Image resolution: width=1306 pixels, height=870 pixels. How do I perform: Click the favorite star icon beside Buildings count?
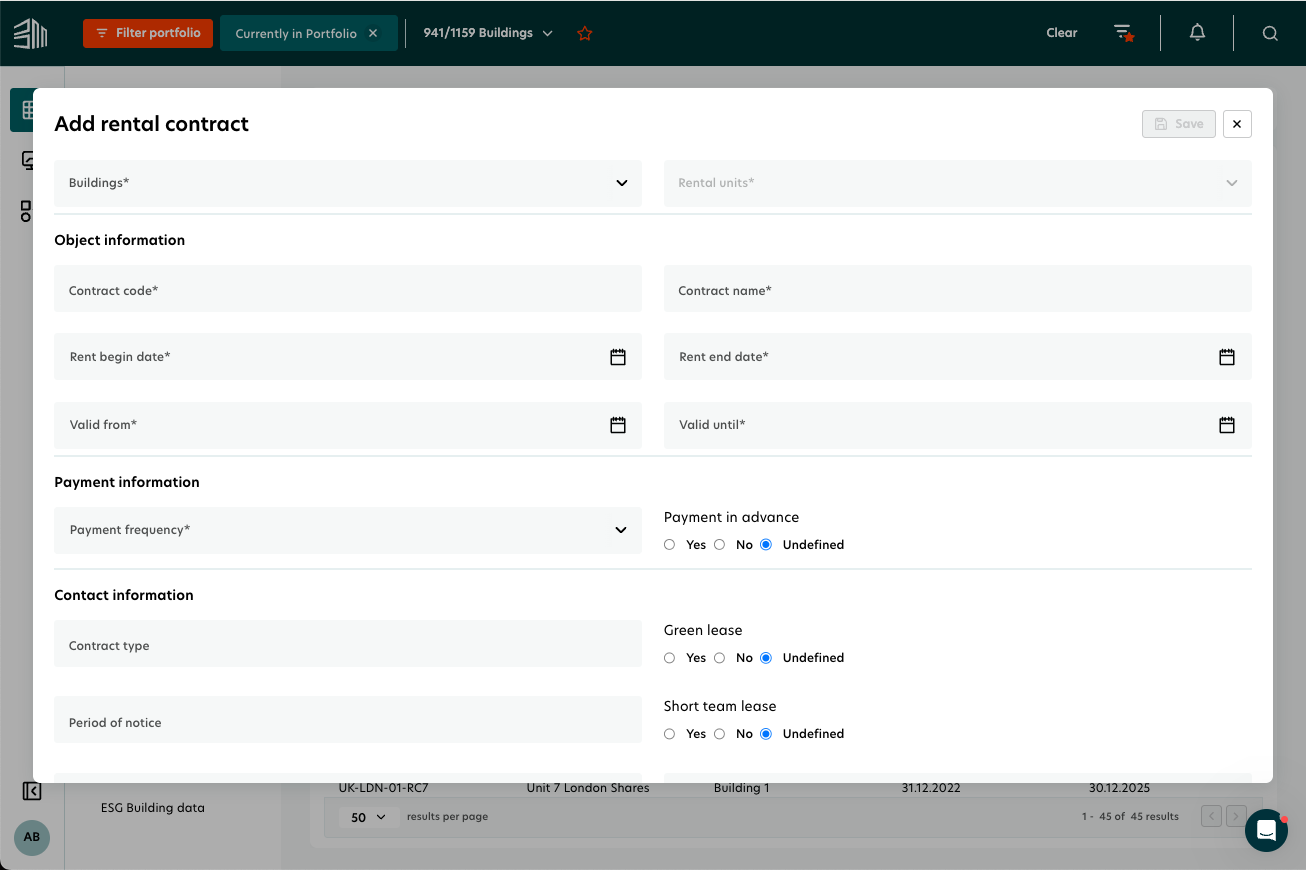tap(585, 33)
